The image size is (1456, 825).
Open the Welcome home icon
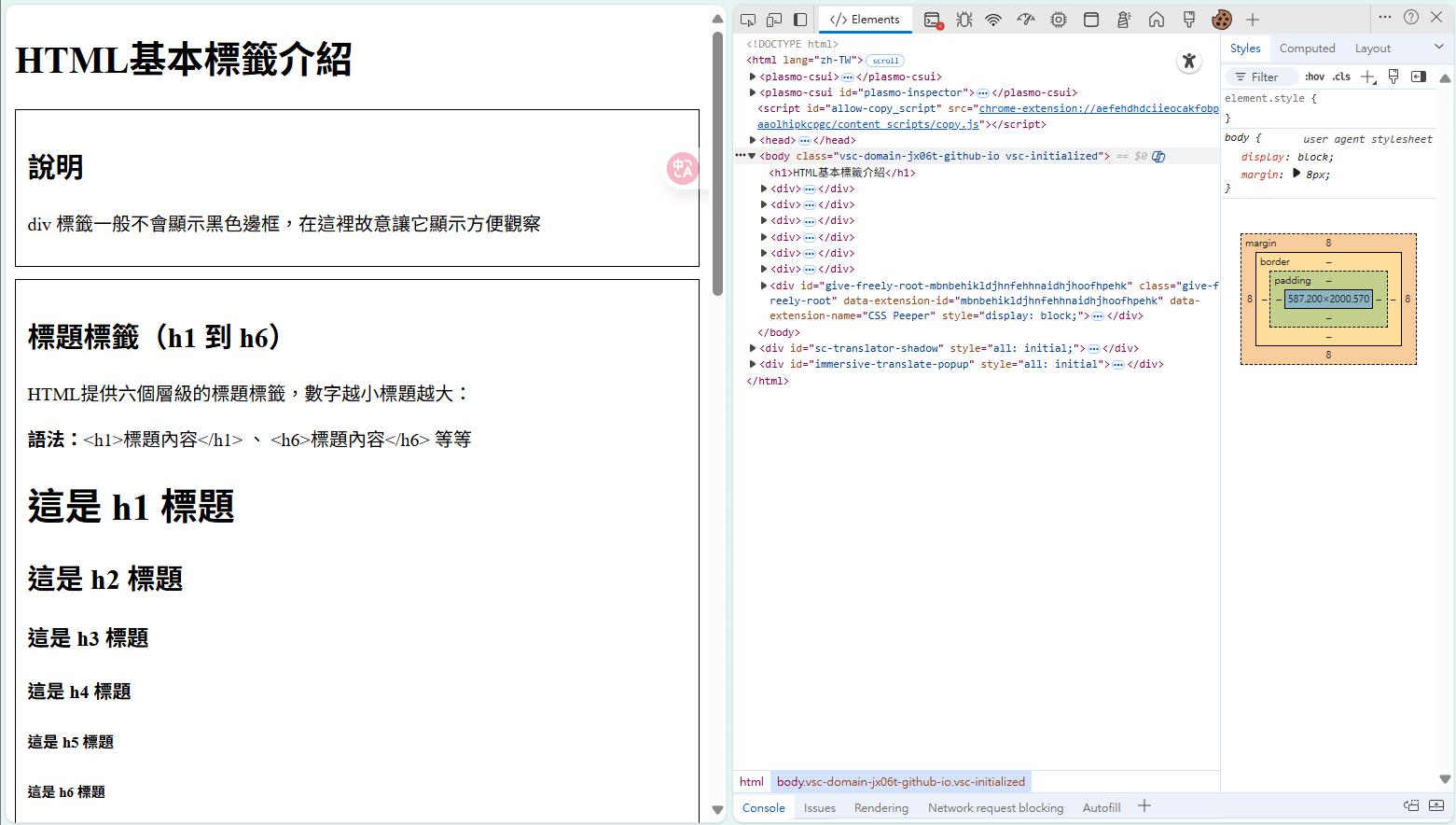pyautogui.click(x=1157, y=20)
